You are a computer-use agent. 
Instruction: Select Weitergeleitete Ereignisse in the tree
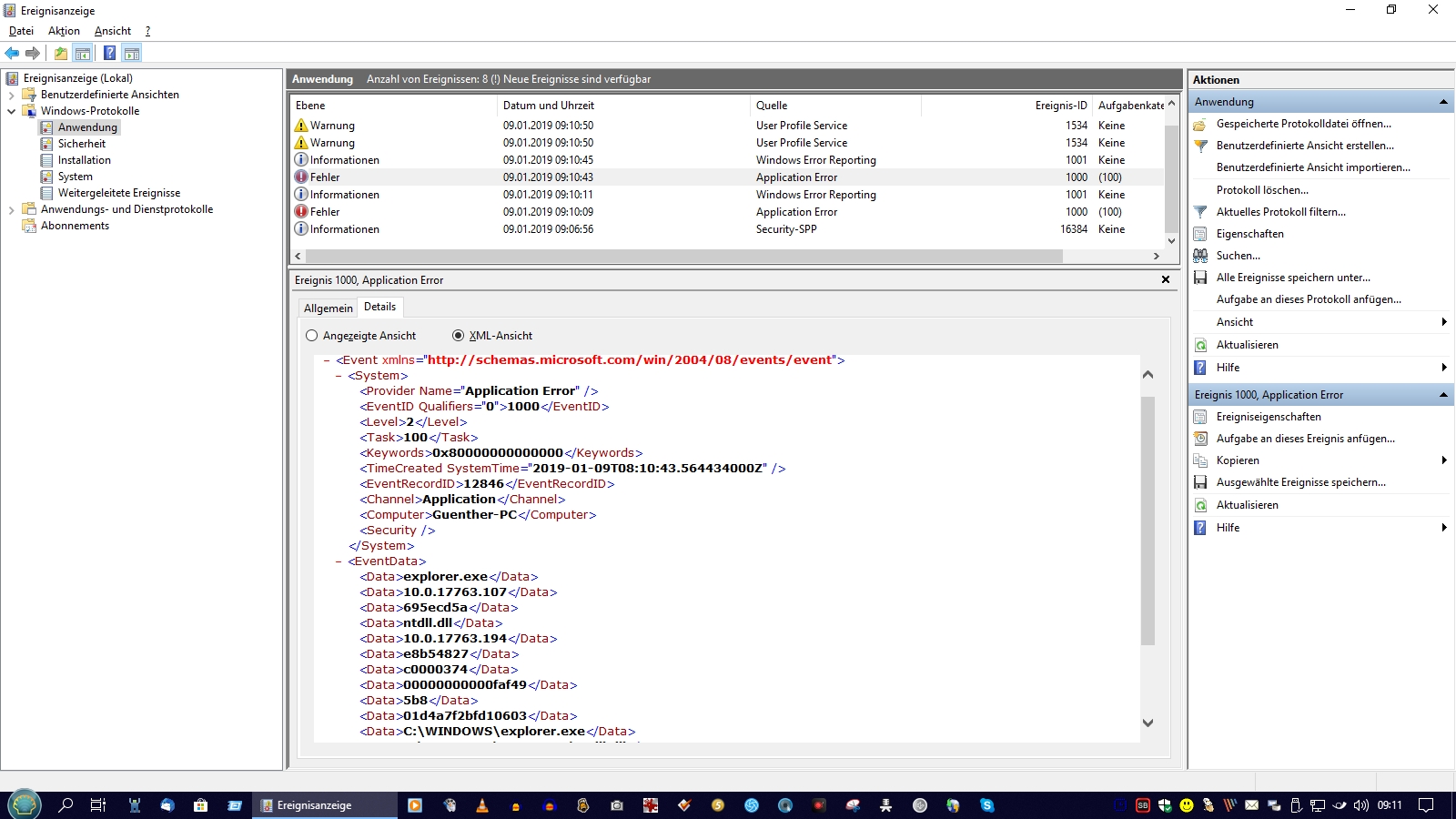tap(119, 193)
